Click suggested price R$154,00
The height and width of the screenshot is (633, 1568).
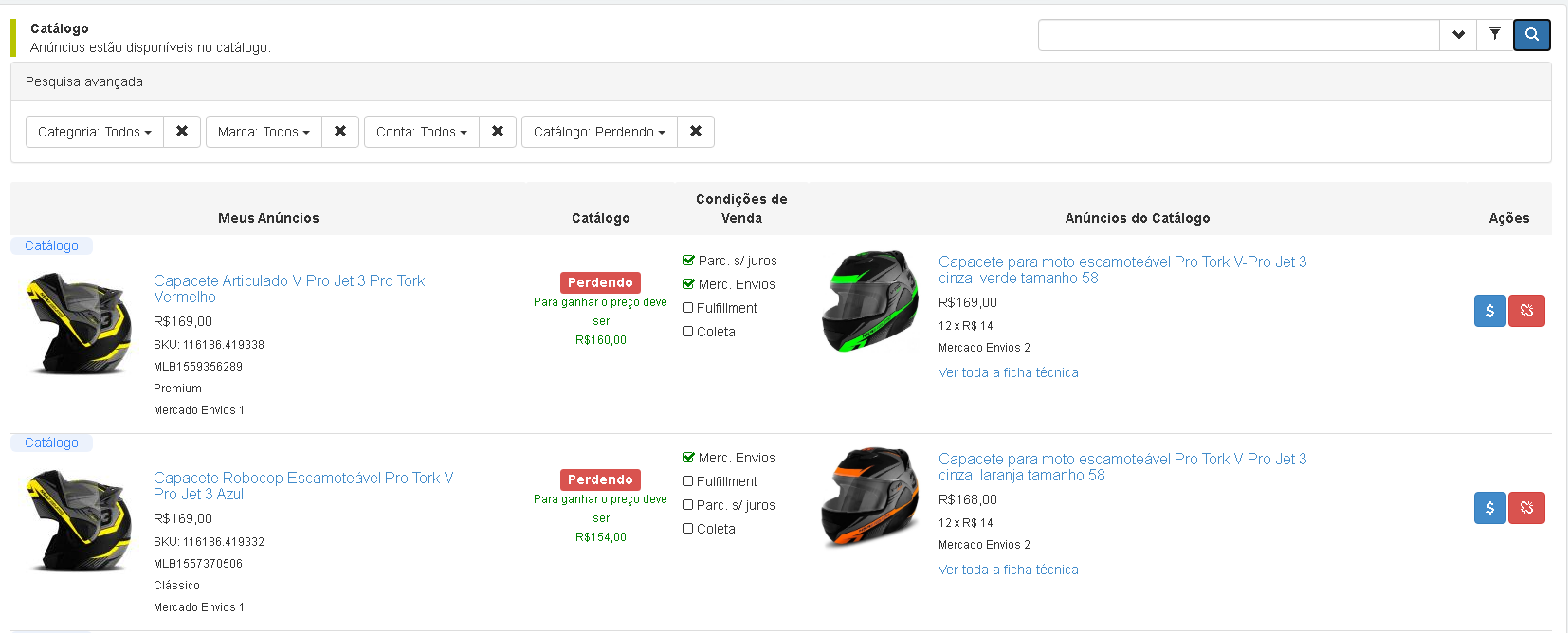(x=601, y=537)
